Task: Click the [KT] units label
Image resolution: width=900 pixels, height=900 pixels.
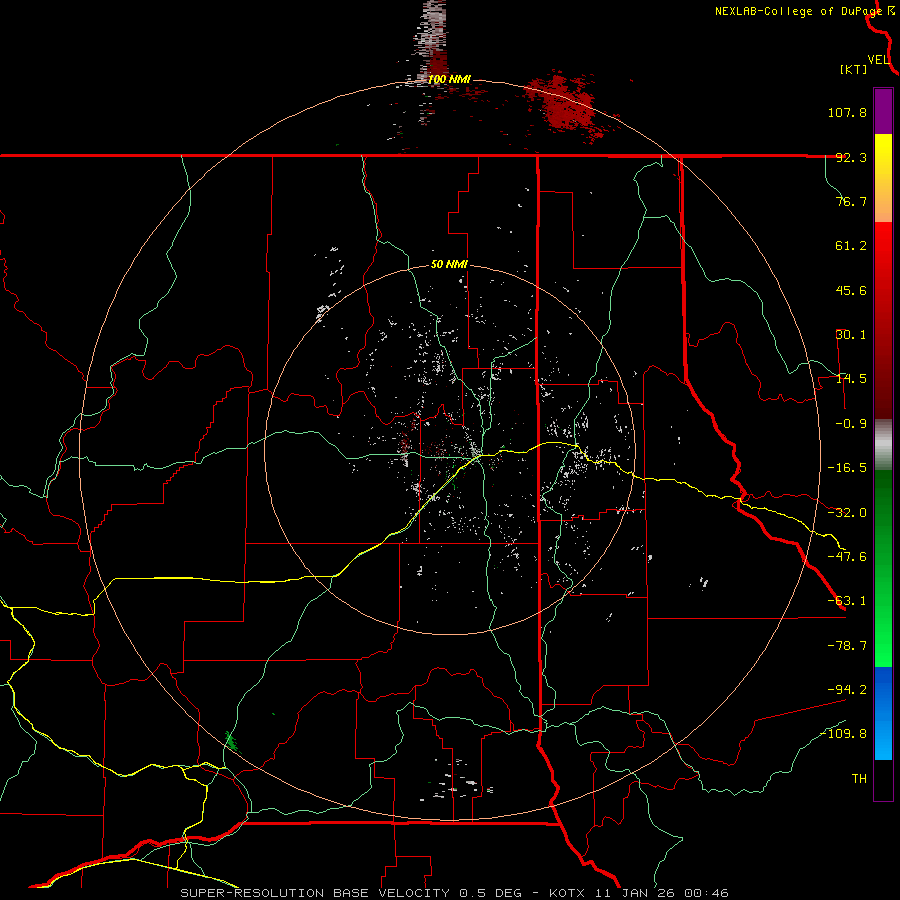Action: click(854, 69)
